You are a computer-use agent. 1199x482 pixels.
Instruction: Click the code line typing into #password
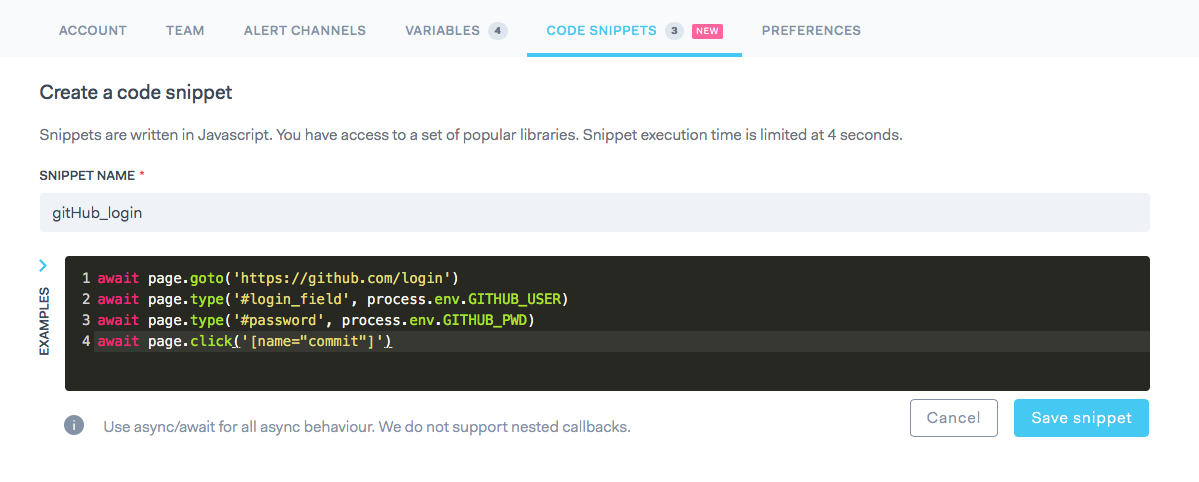coord(317,320)
